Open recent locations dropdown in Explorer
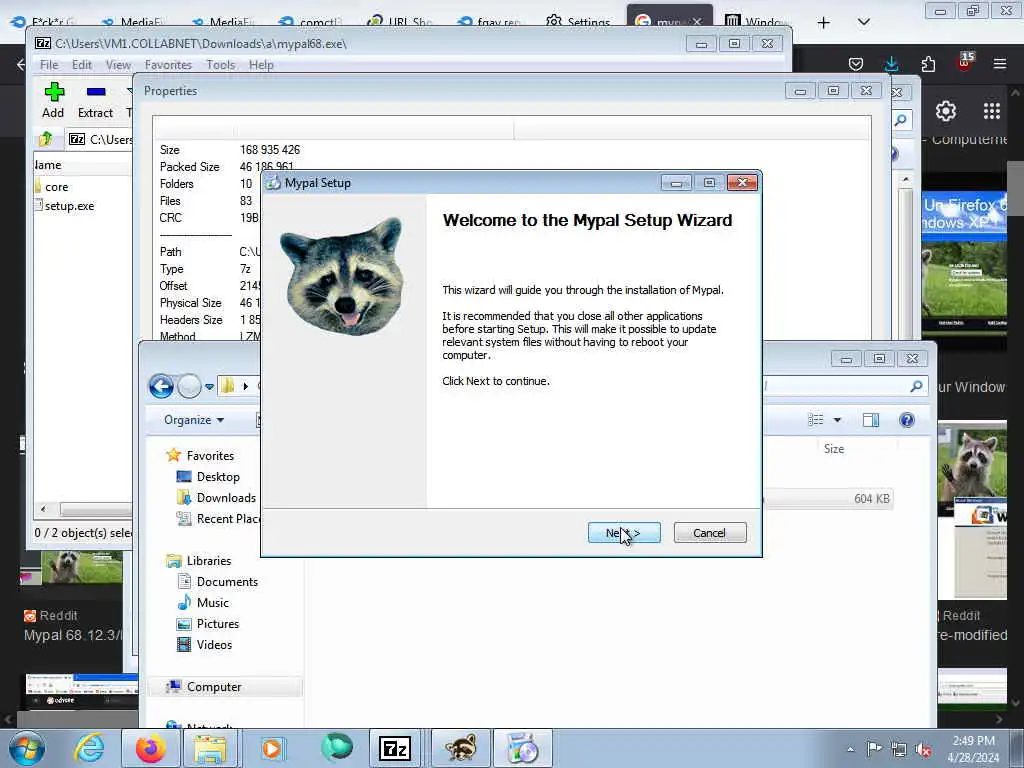1024x768 pixels. point(210,387)
